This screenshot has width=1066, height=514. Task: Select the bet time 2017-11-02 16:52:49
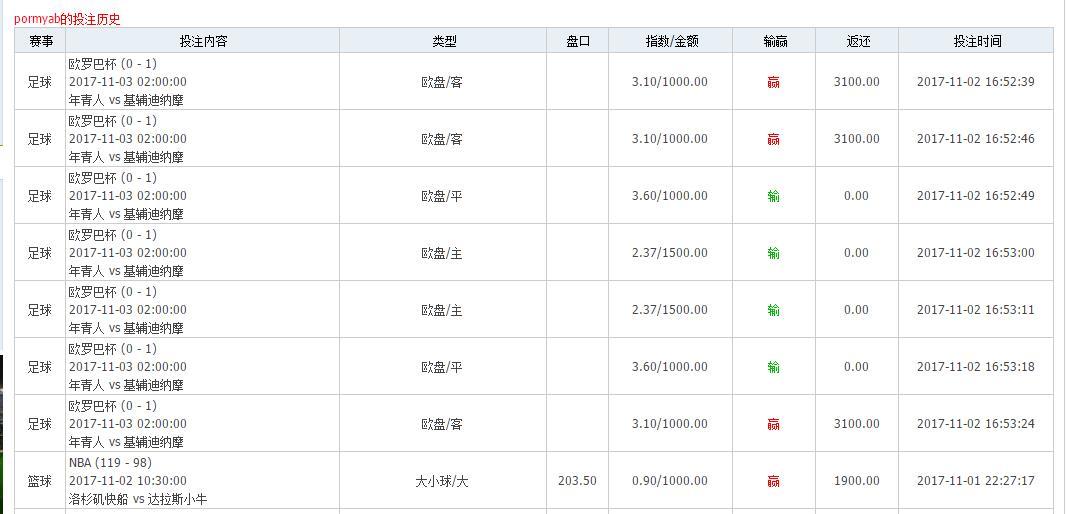coord(976,196)
